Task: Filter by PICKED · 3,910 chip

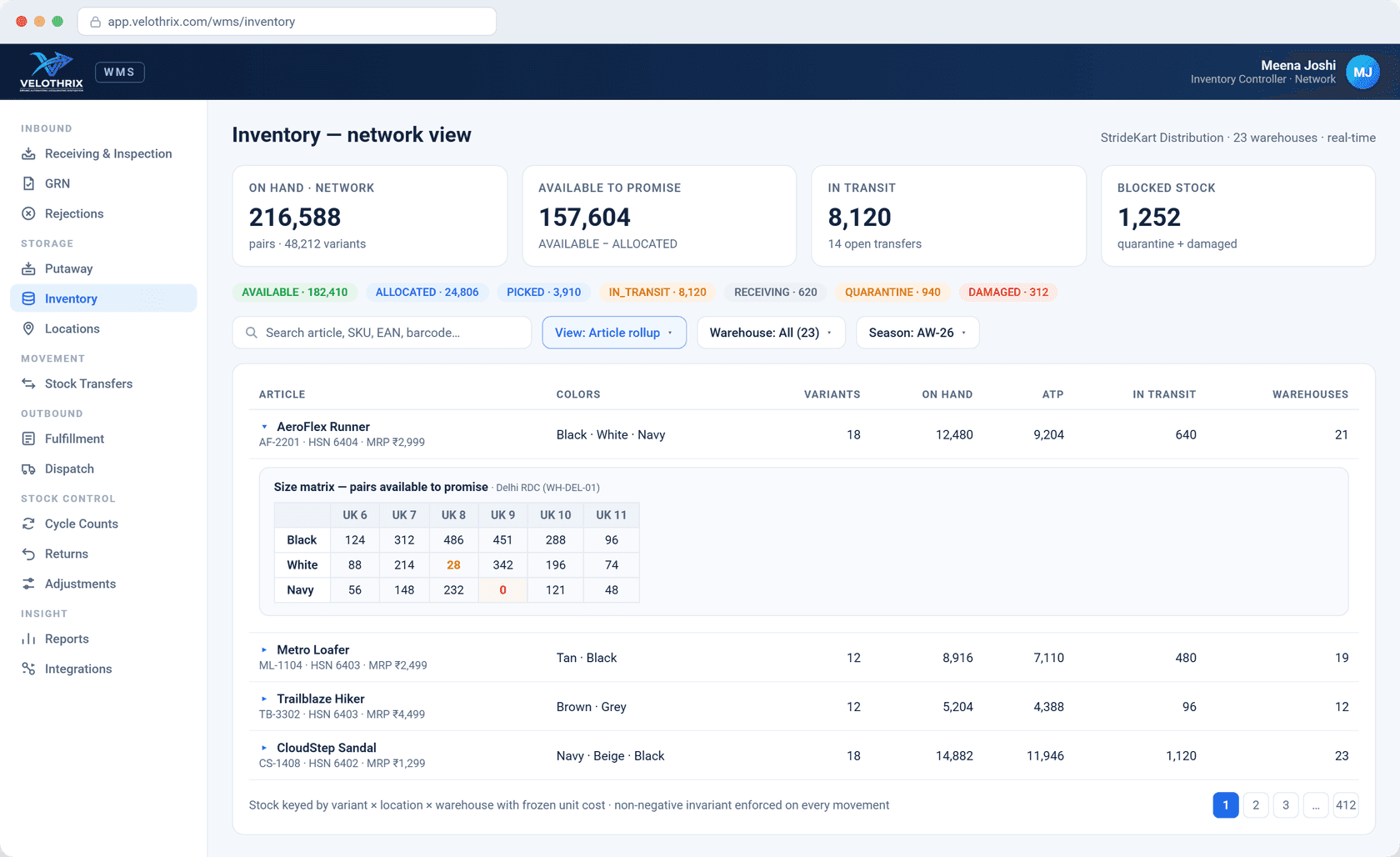Action: [x=544, y=293]
